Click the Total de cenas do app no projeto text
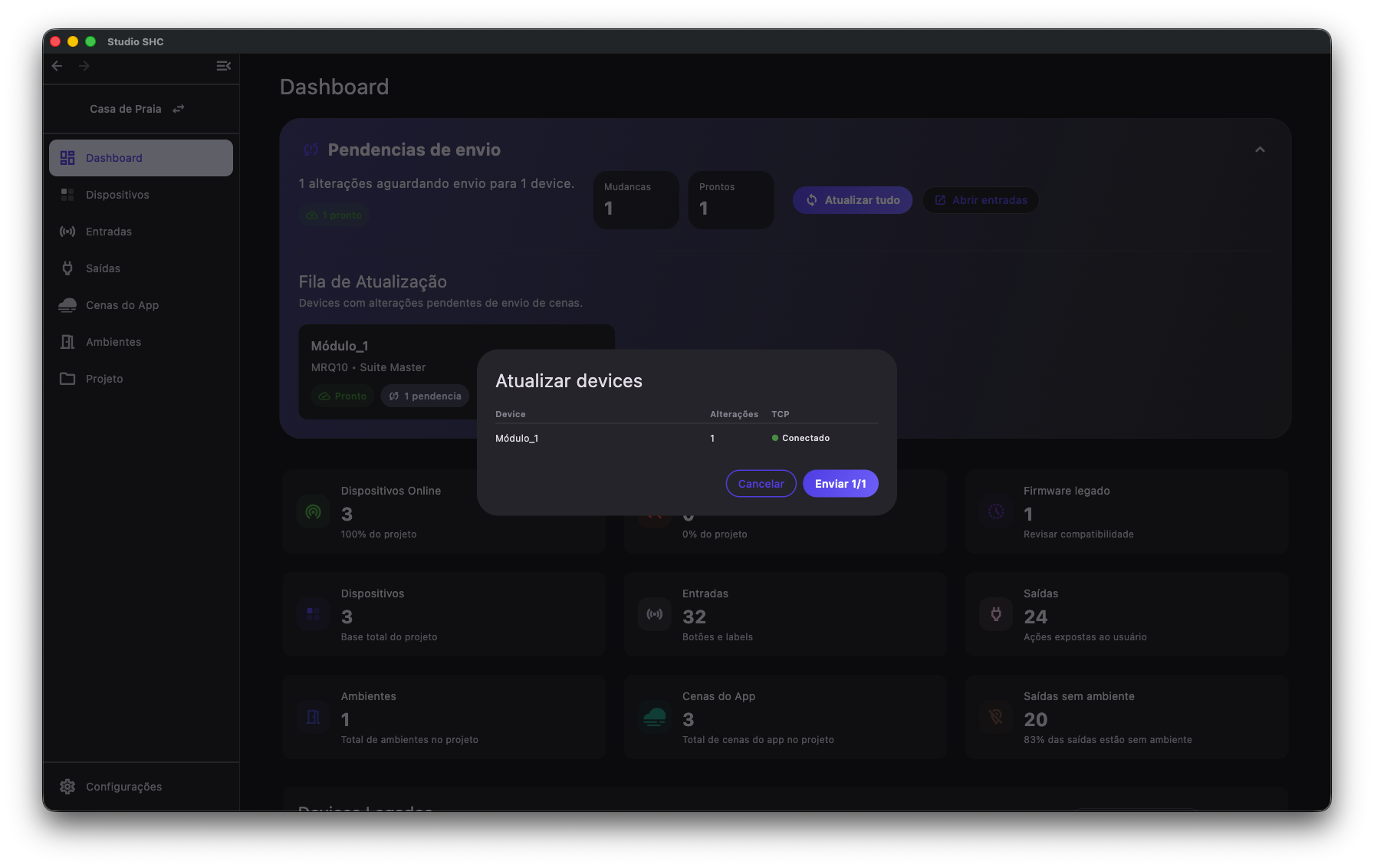The image size is (1374, 868). click(x=758, y=740)
